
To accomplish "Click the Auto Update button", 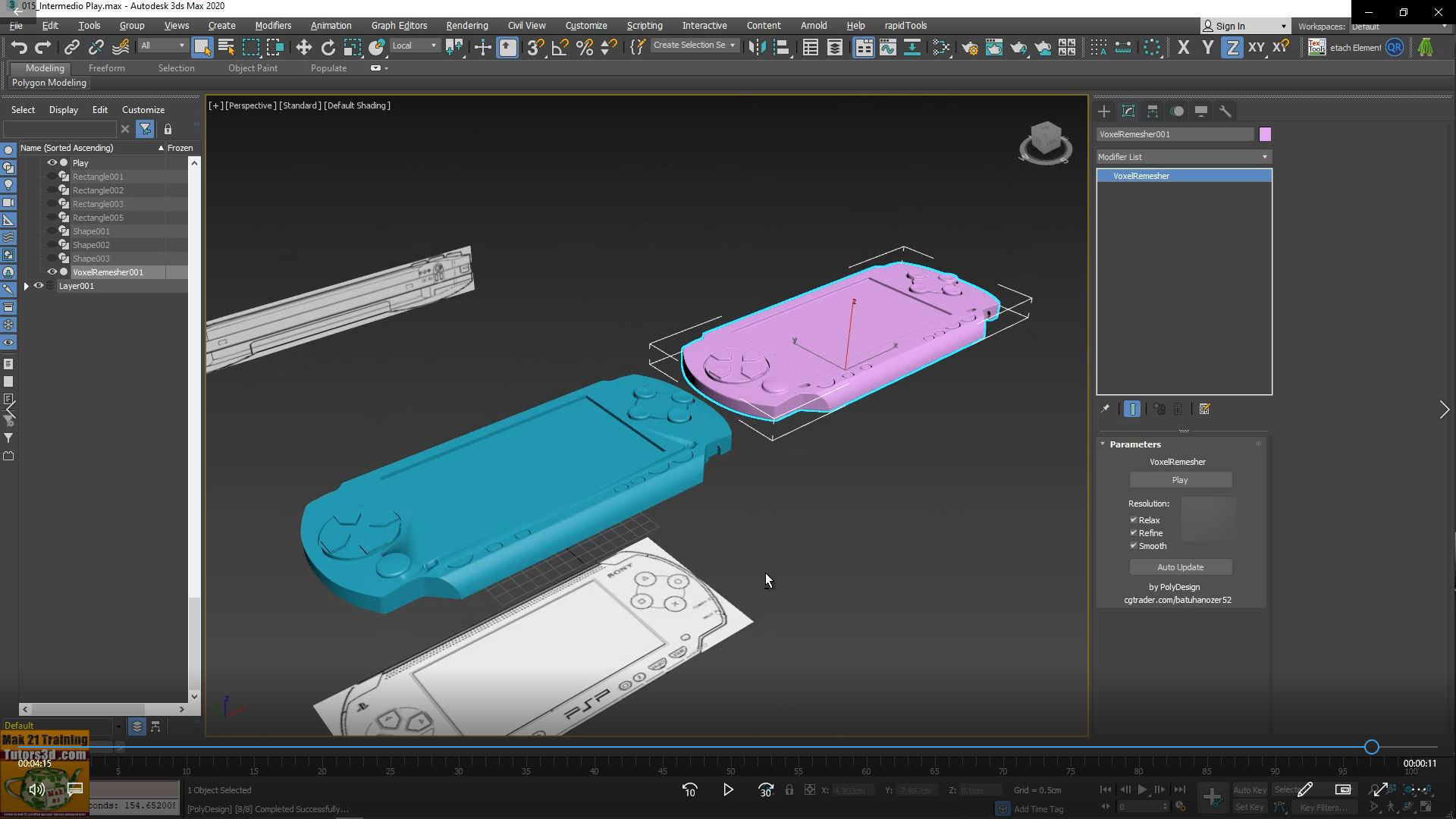I will (1180, 567).
